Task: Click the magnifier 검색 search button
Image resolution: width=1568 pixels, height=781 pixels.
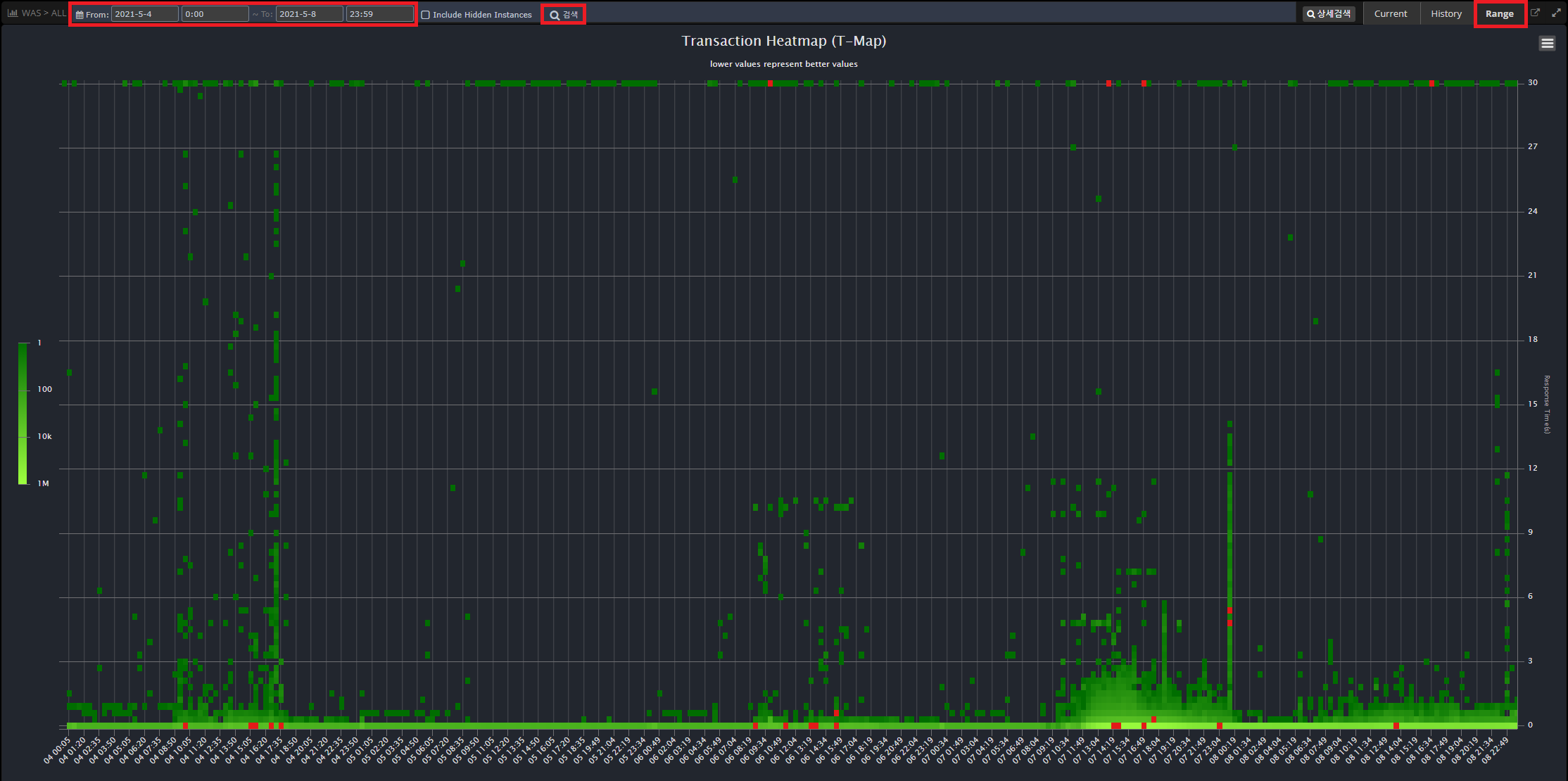Action: tap(563, 15)
